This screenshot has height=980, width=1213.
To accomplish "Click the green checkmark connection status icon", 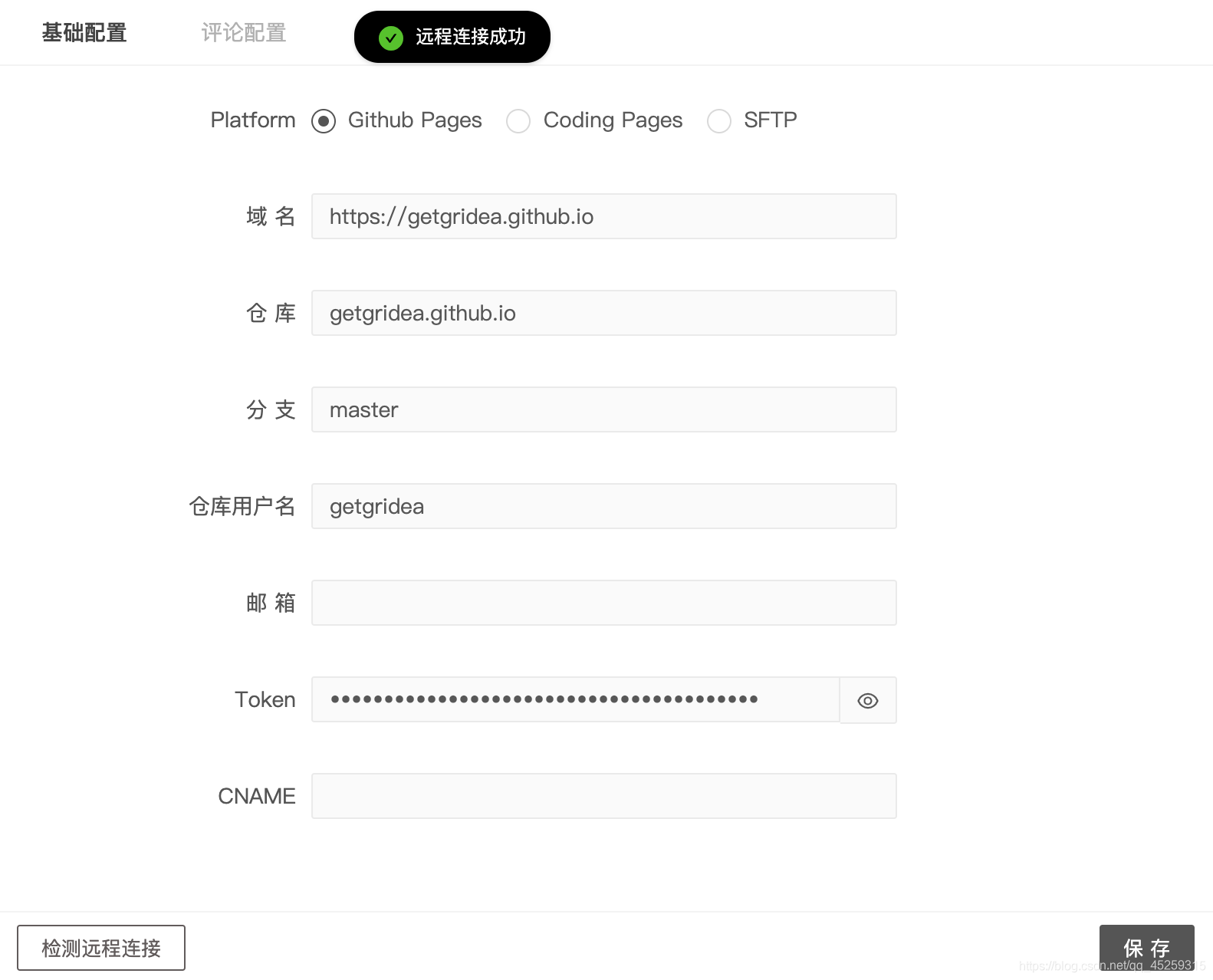I will [x=391, y=37].
